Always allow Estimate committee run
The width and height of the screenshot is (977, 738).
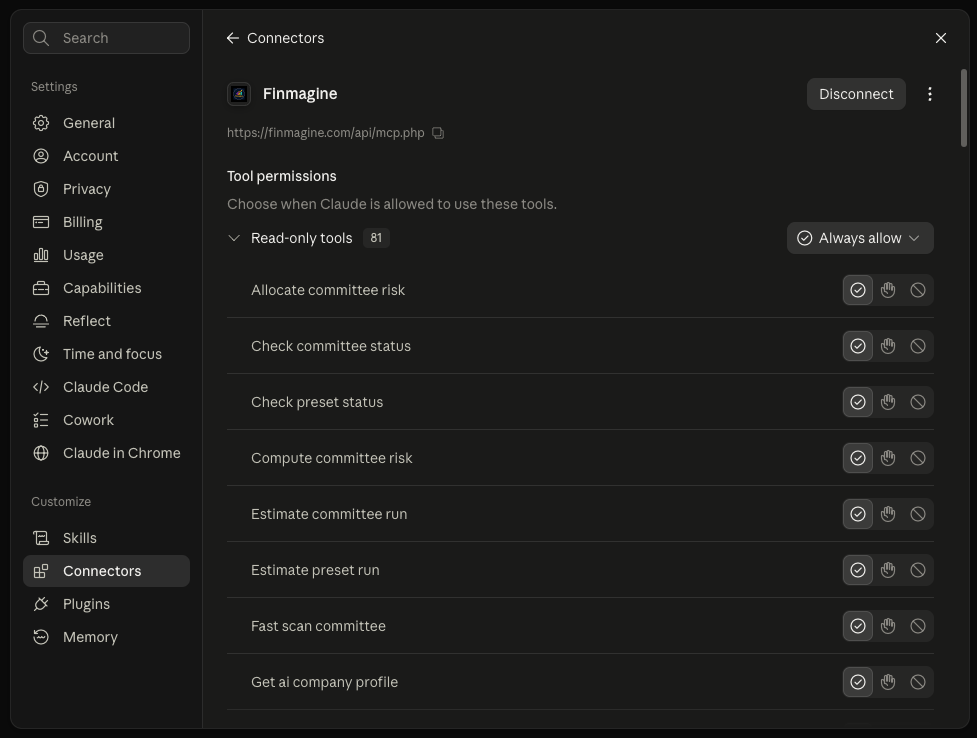coord(858,514)
